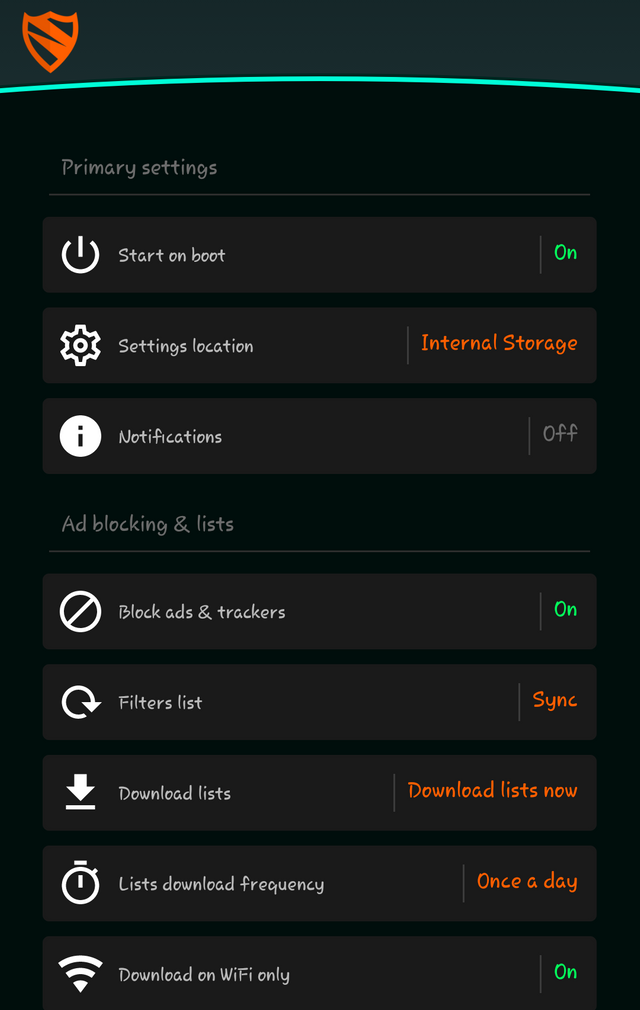Tap the stopwatch icon for Lists download frequency
The width and height of the screenshot is (640, 1010).
click(x=80, y=882)
